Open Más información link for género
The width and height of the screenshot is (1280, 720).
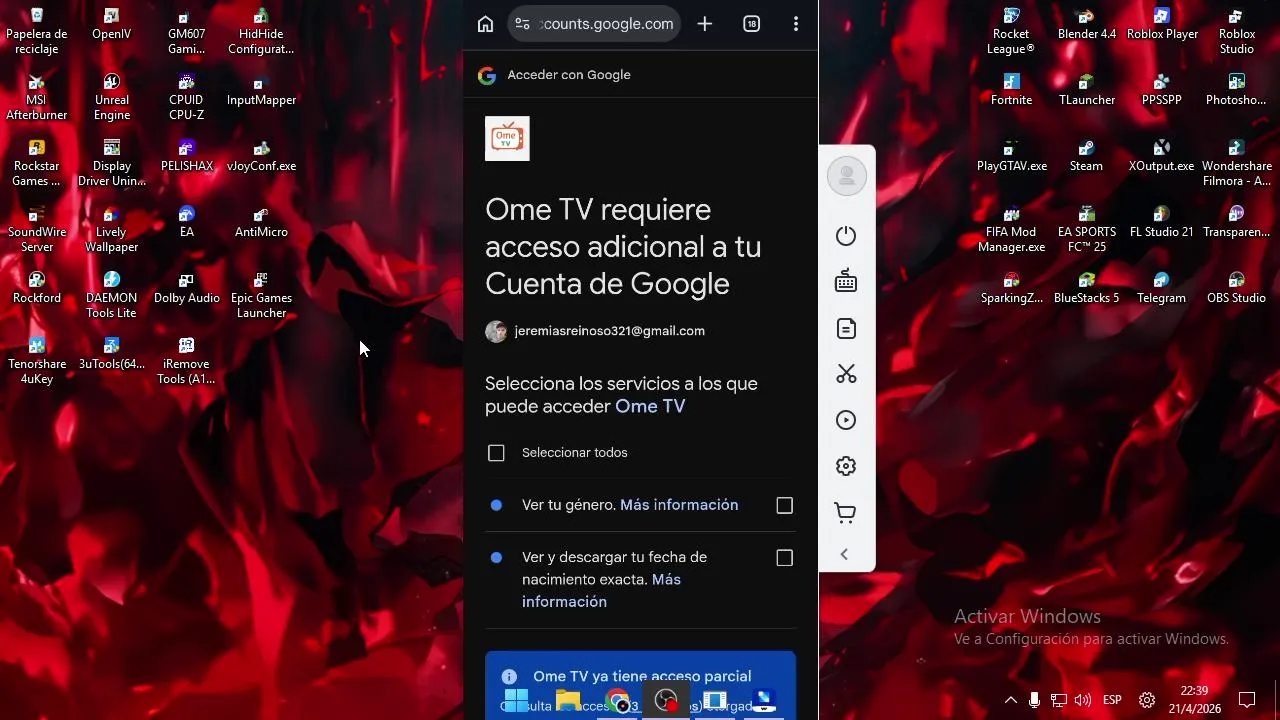(679, 505)
